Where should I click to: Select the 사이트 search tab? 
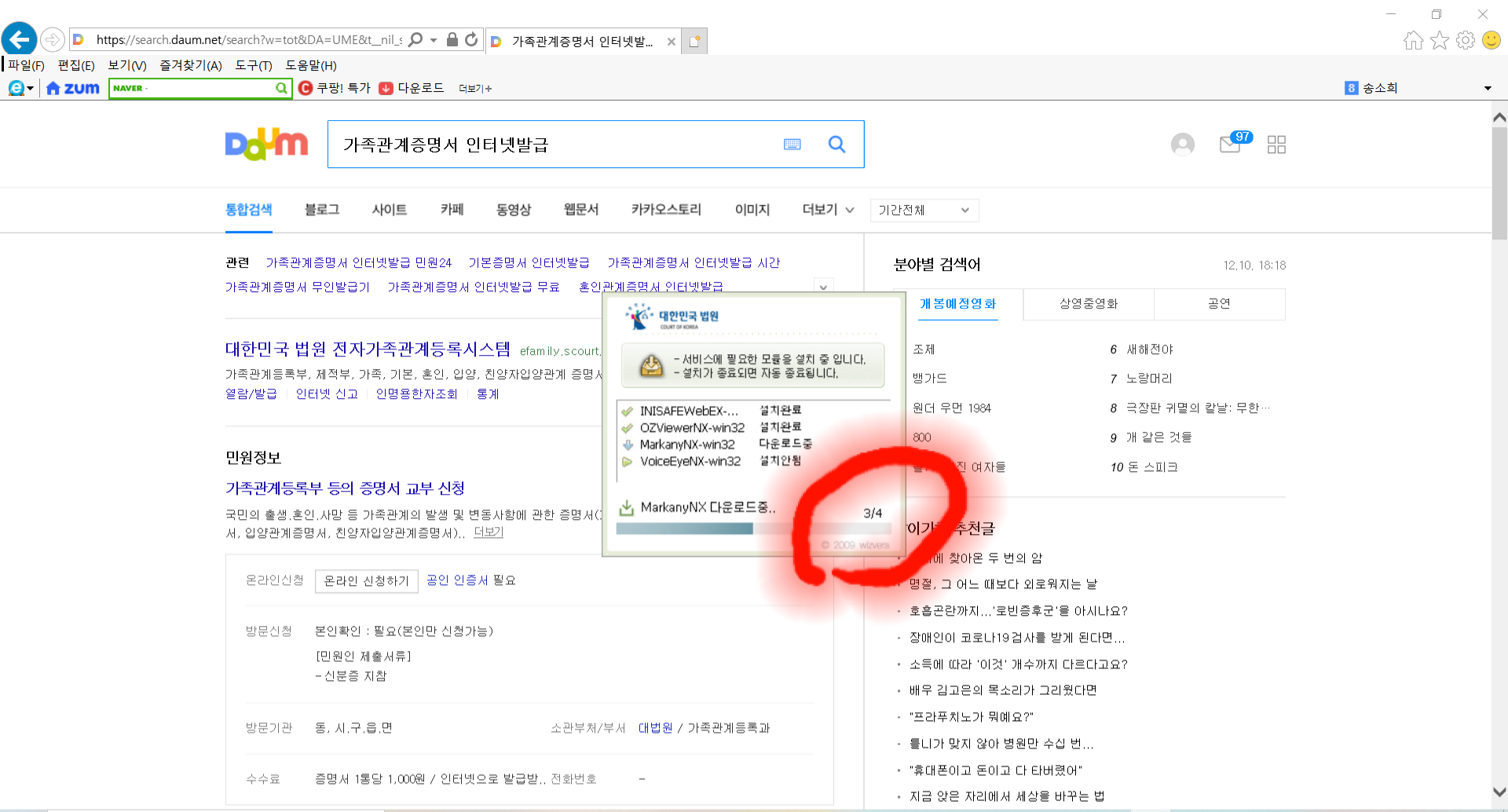[390, 210]
